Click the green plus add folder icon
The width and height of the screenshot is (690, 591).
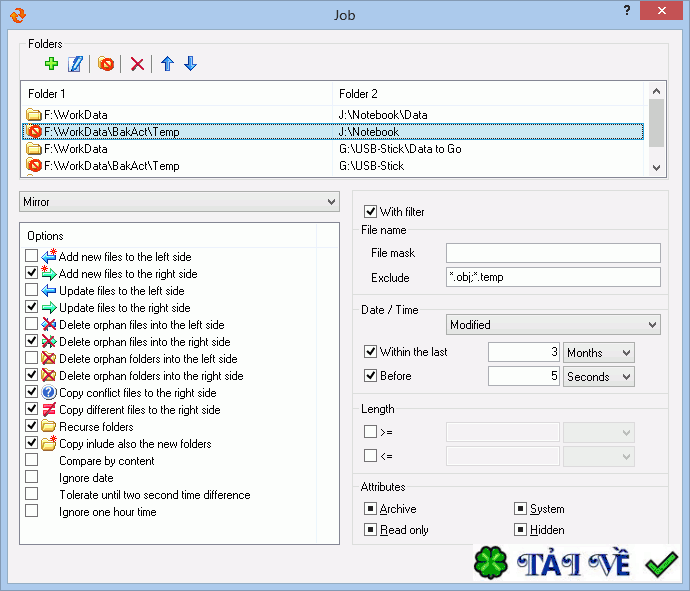[52, 64]
